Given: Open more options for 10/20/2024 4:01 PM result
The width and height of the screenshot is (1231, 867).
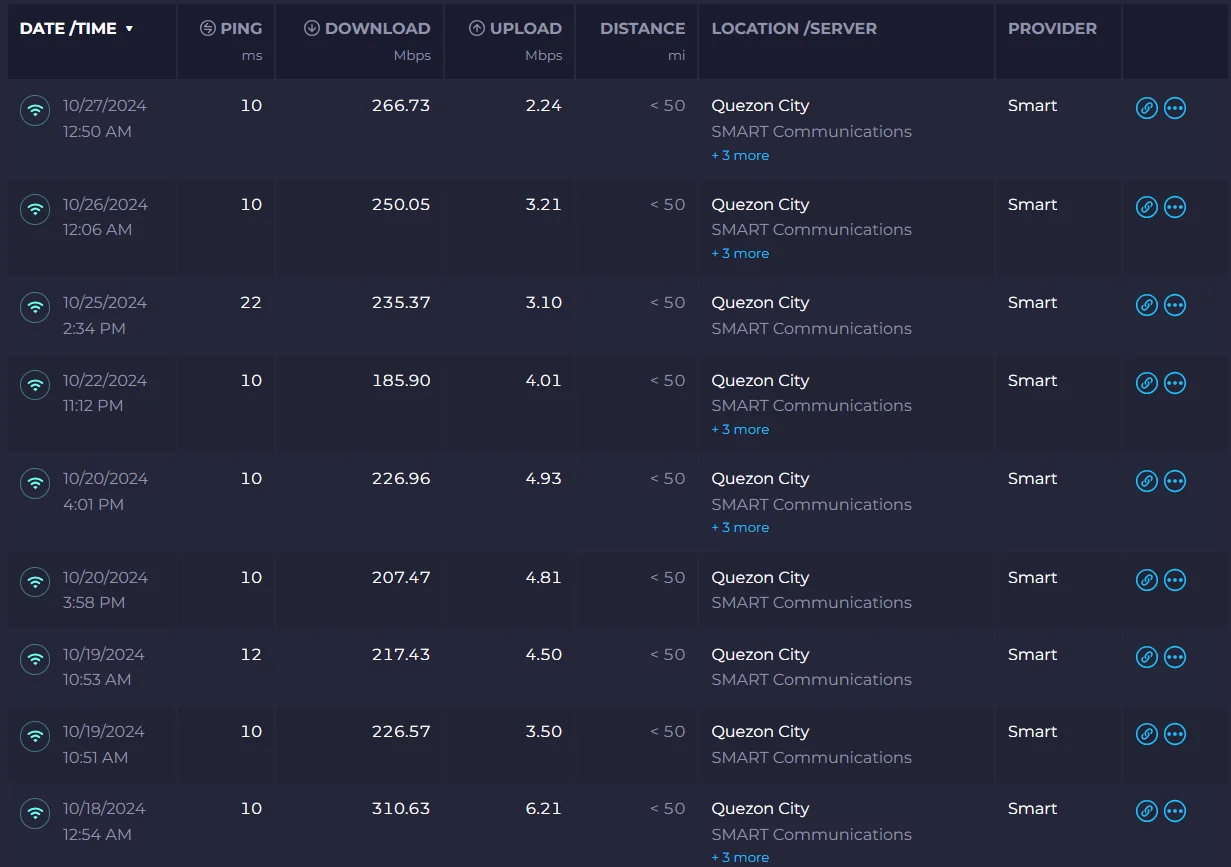Looking at the screenshot, I should (x=1175, y=481).
